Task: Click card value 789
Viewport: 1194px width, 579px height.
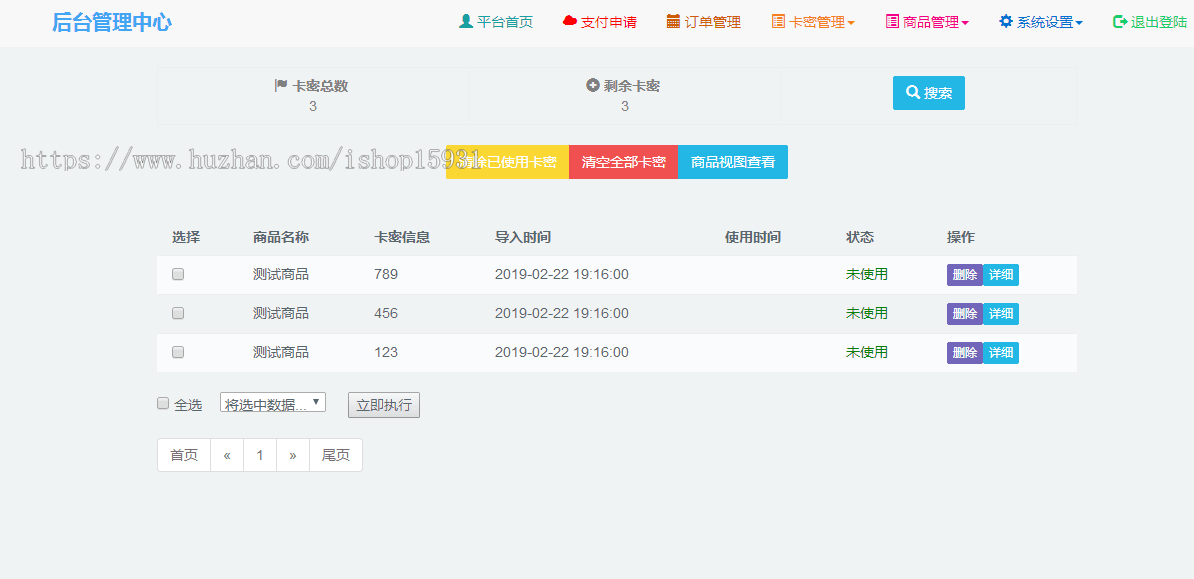Action: [x=386, y=274]
